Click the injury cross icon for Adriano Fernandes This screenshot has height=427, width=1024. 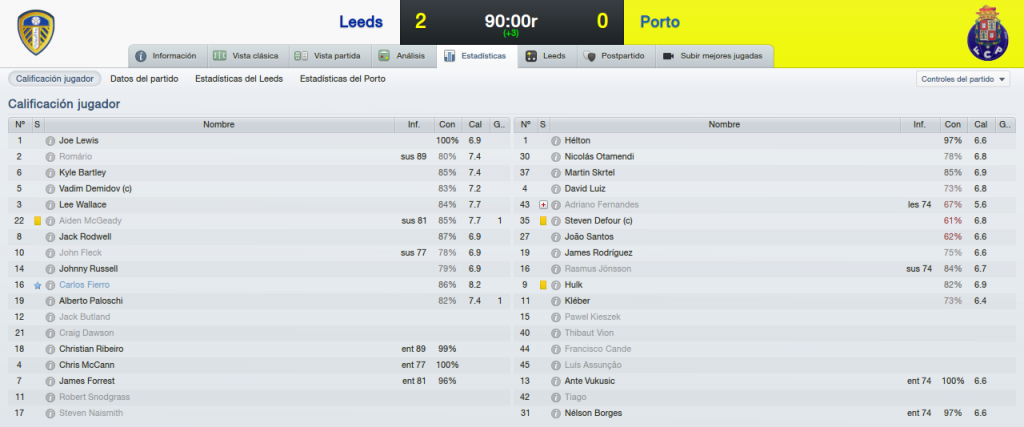pyautogui.click(x=543, y=205)
